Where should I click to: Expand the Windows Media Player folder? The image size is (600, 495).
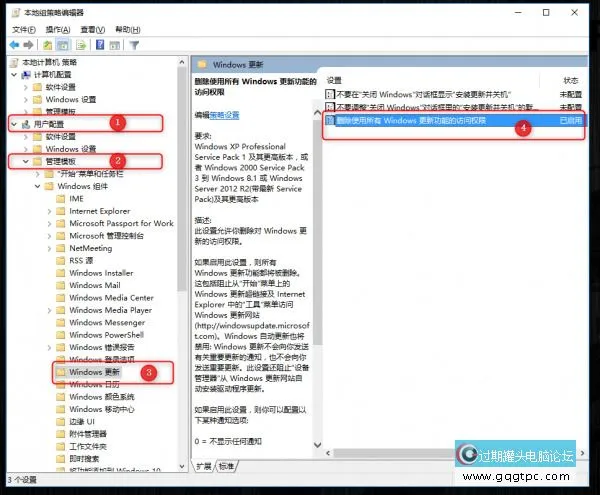(x=49, y=310)
